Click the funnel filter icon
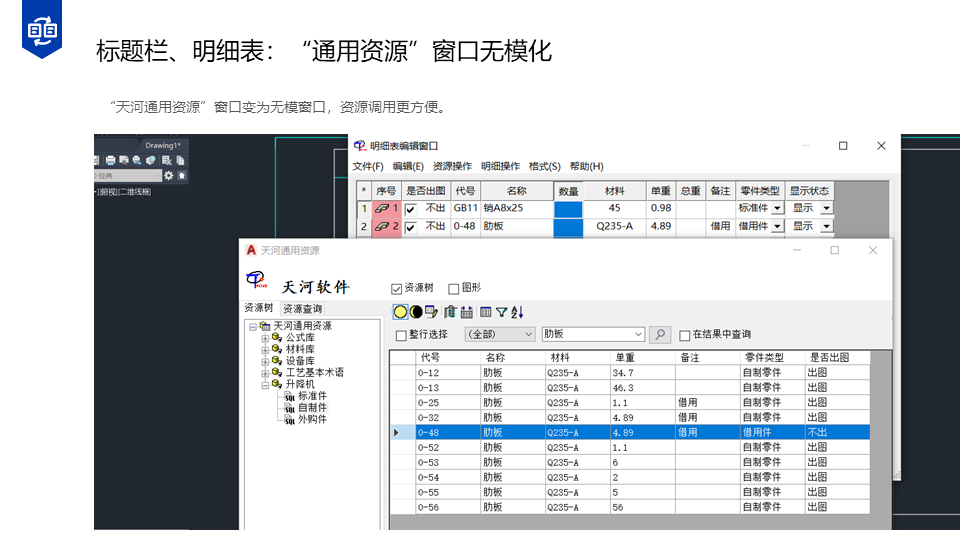960x540 pixels. pyautogui.click(x=501, y=312)
